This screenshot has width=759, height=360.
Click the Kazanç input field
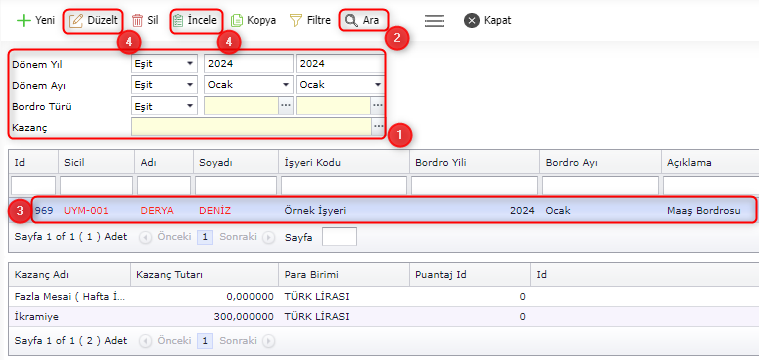(251, 127)
